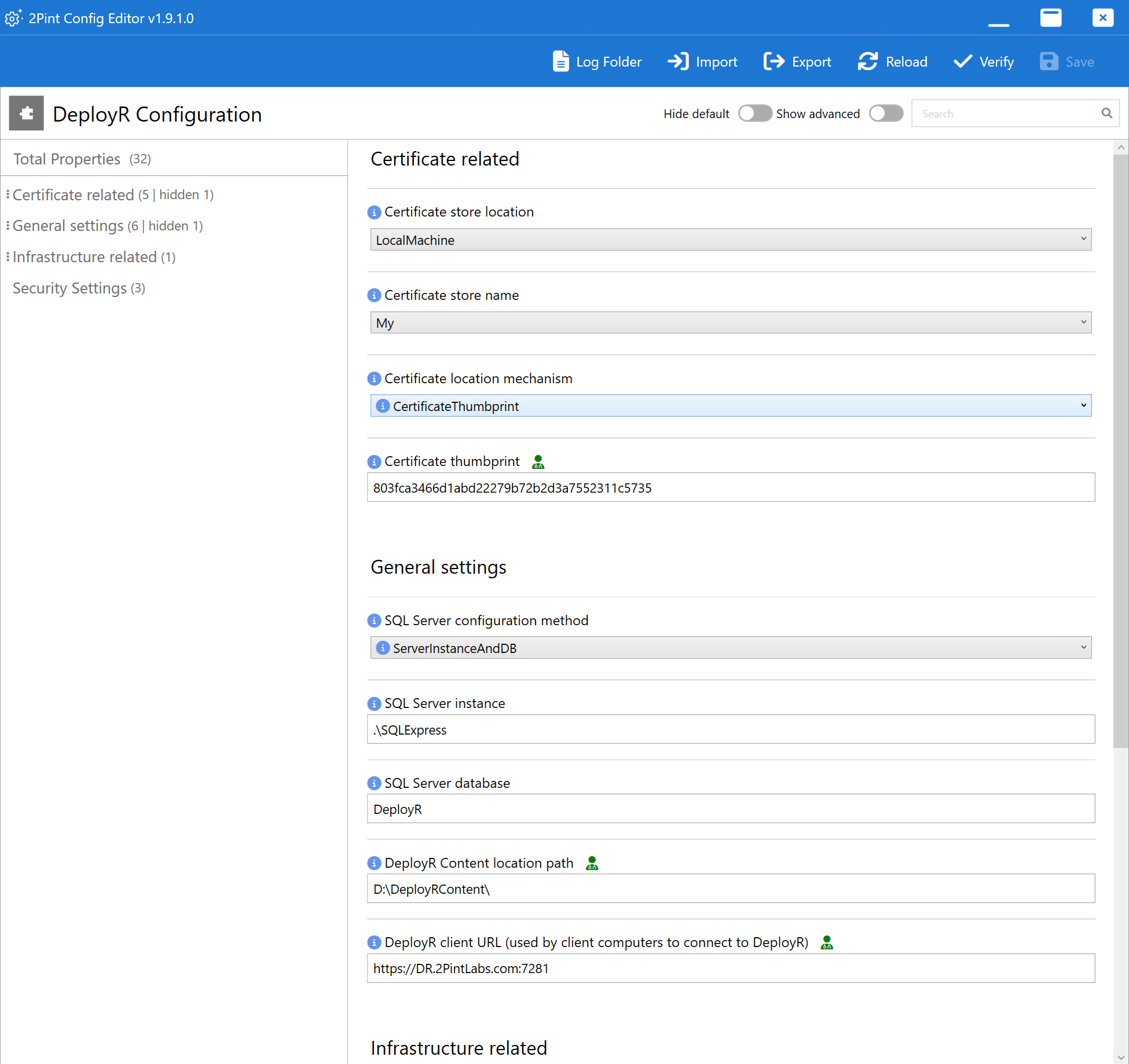Open SQL Server configuration method dropdown

point(731,648)
